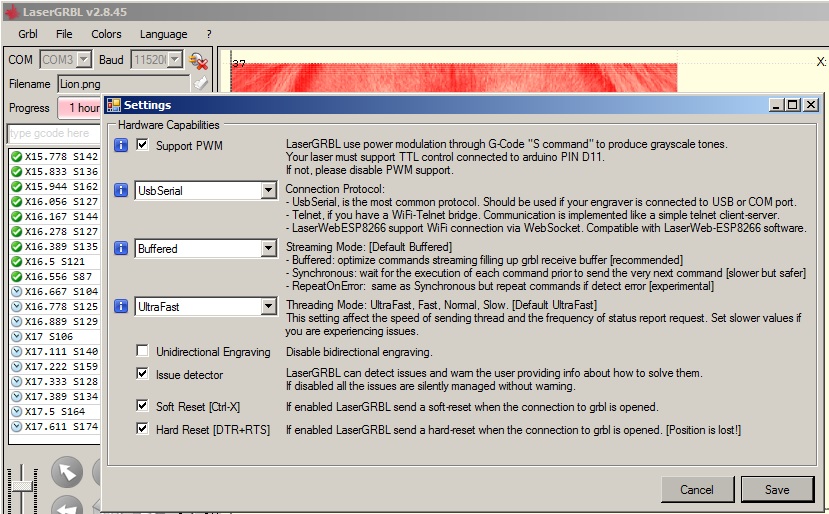
Task: Enable Unidirectional Engraving checkbox
Action: click(142, 351)
